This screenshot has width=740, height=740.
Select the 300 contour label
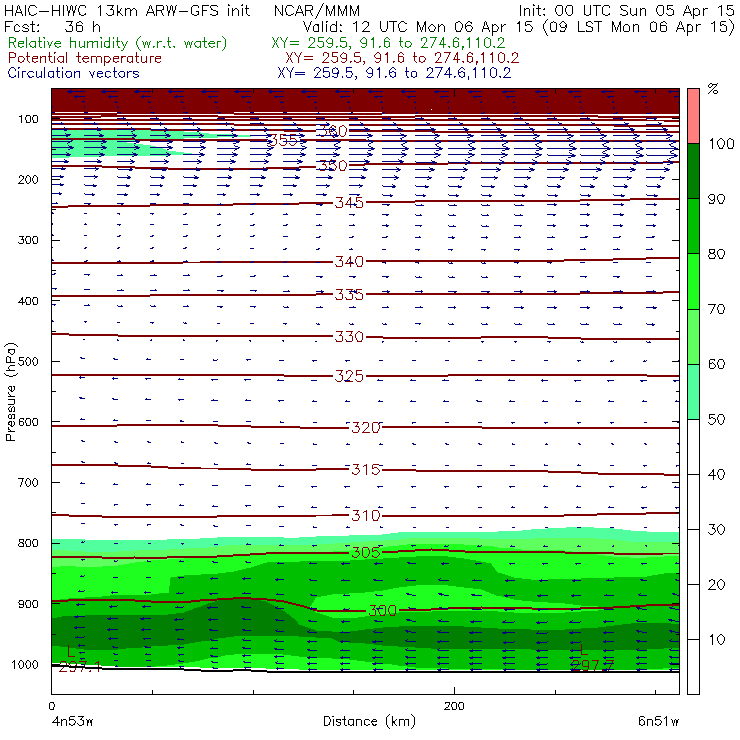tap(382, 611)
